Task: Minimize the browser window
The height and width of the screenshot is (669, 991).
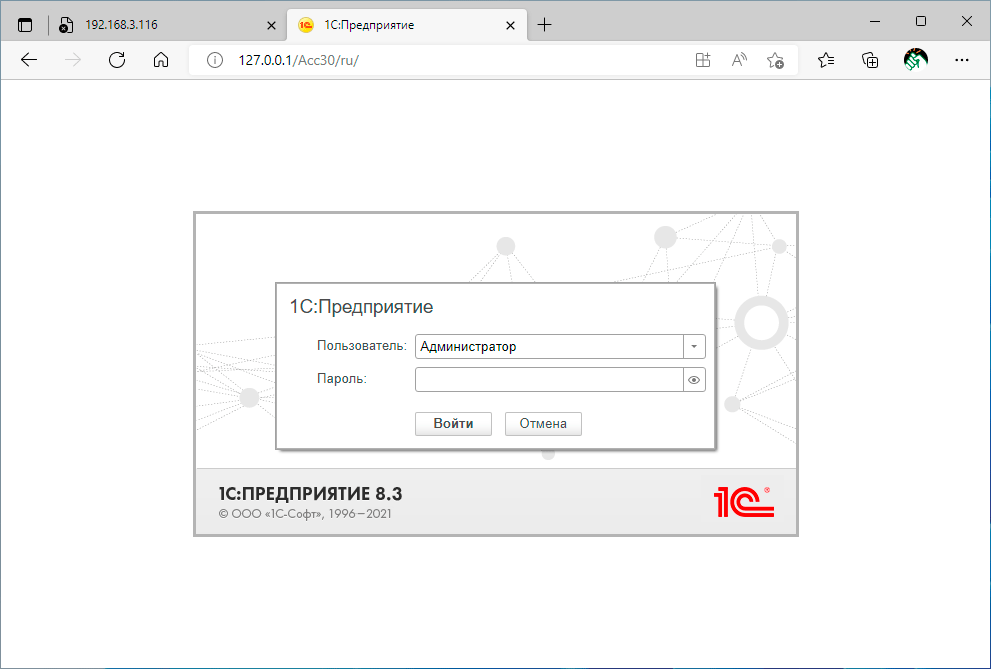Action: pos(875,21)
